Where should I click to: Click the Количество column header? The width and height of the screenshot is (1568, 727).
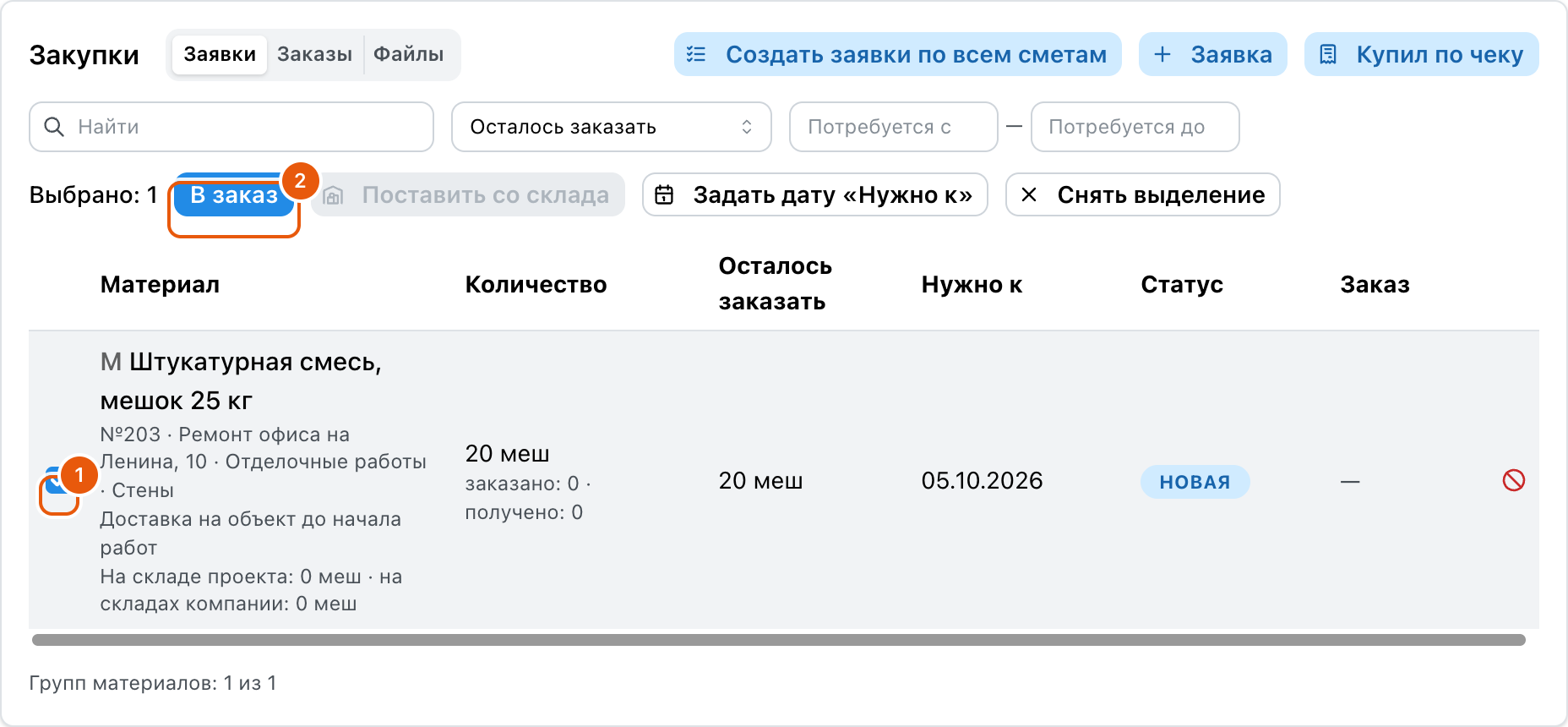coord(536,285)
